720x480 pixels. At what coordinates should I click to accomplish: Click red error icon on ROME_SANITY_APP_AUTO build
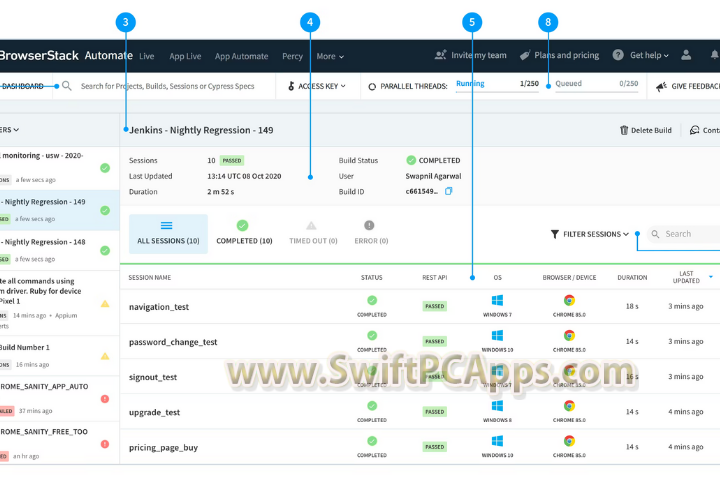105,399
